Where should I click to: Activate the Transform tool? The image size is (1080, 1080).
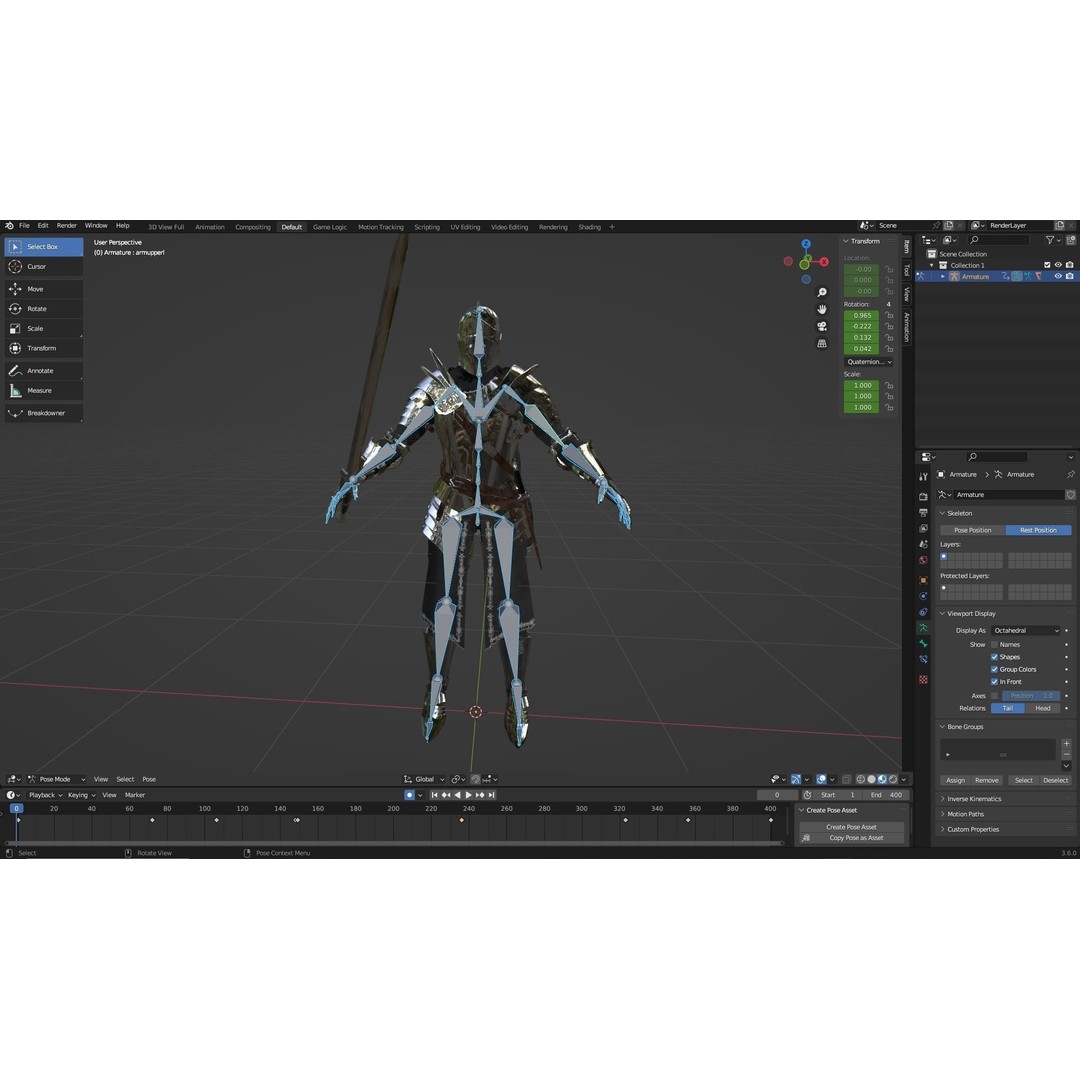43,349
